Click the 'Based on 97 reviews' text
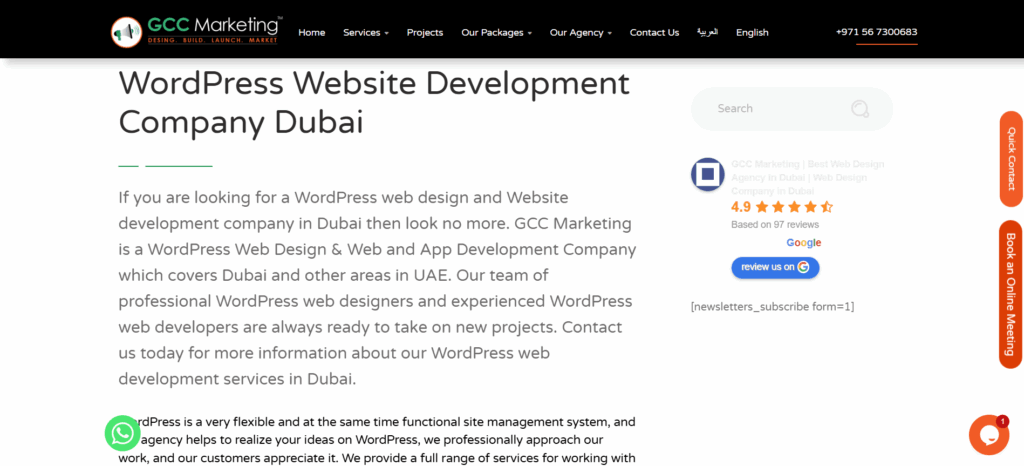The width and height of the screenshot is (1024, 466). coord(775,225)
